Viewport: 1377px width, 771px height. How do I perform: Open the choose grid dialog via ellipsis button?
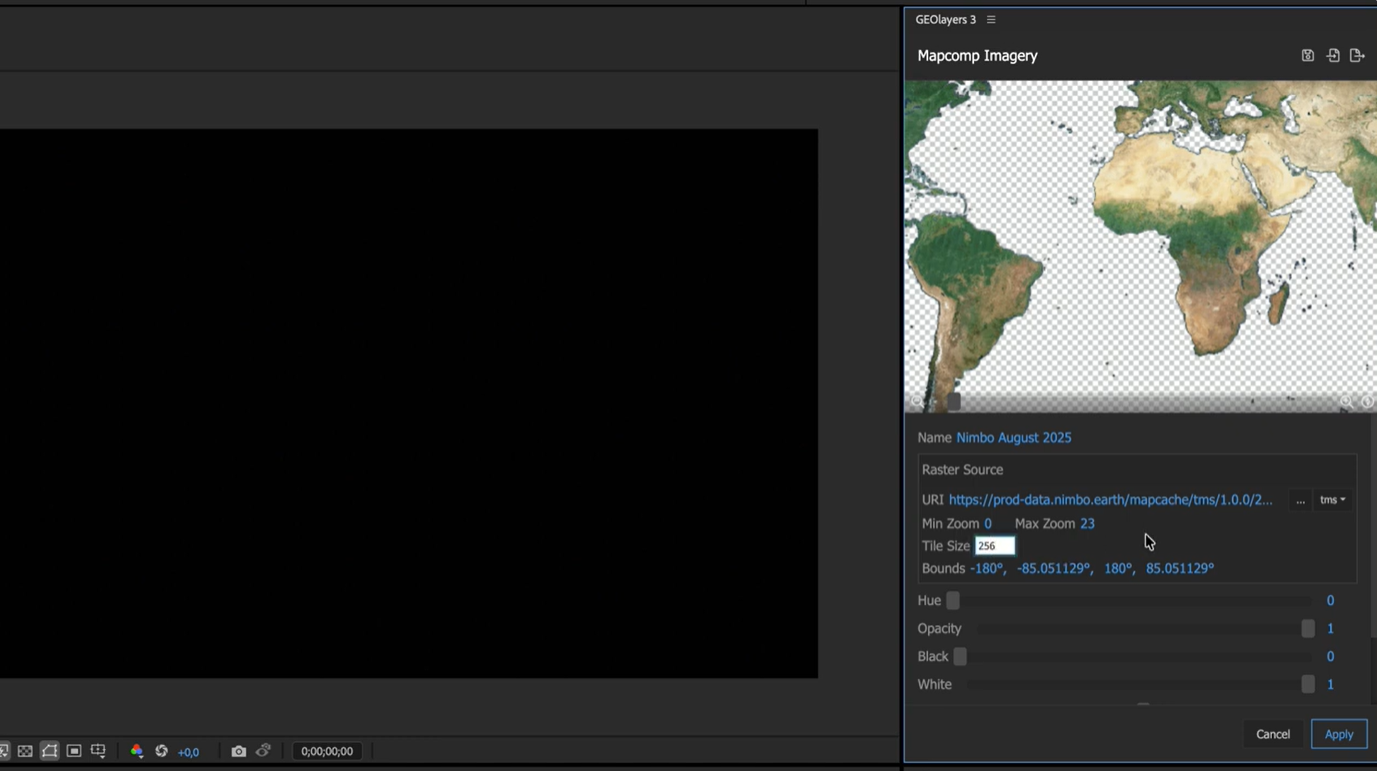click(1300, 500)
